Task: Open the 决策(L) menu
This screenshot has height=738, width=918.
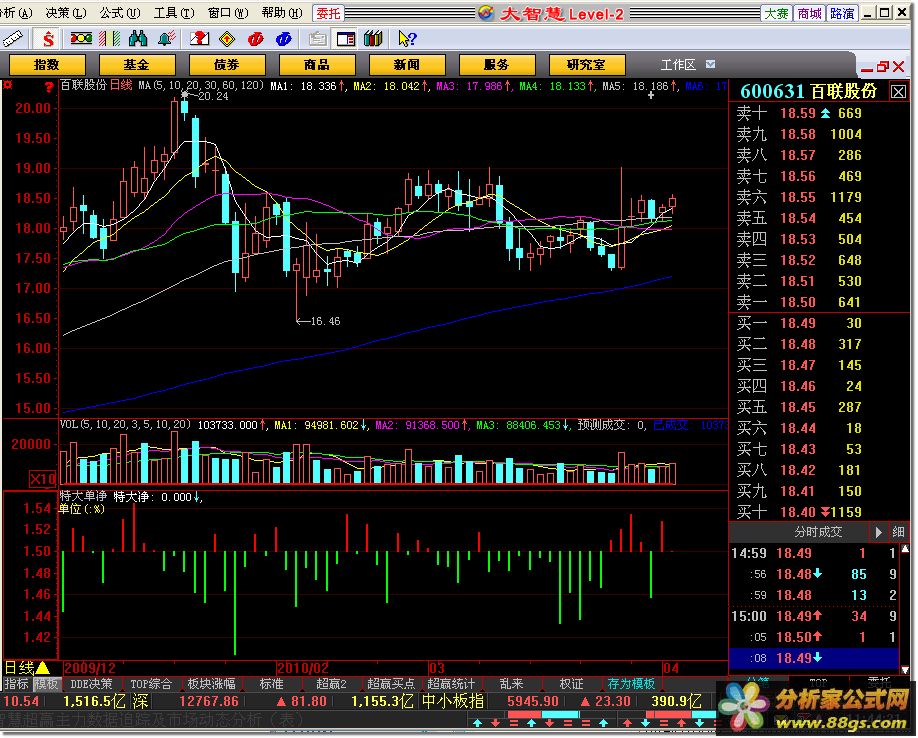Action: (66, 13)
